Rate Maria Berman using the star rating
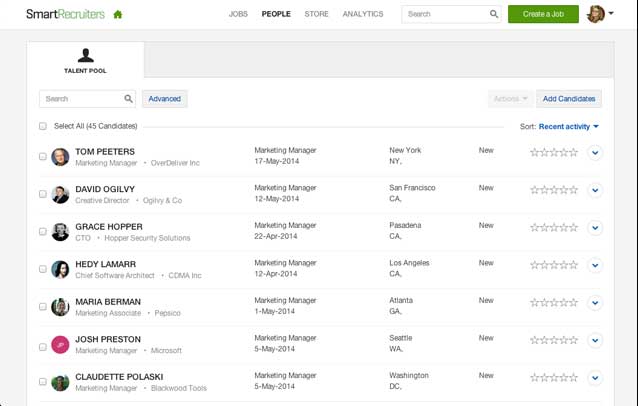The image size is (638, 406). click(x=554, y=303)
